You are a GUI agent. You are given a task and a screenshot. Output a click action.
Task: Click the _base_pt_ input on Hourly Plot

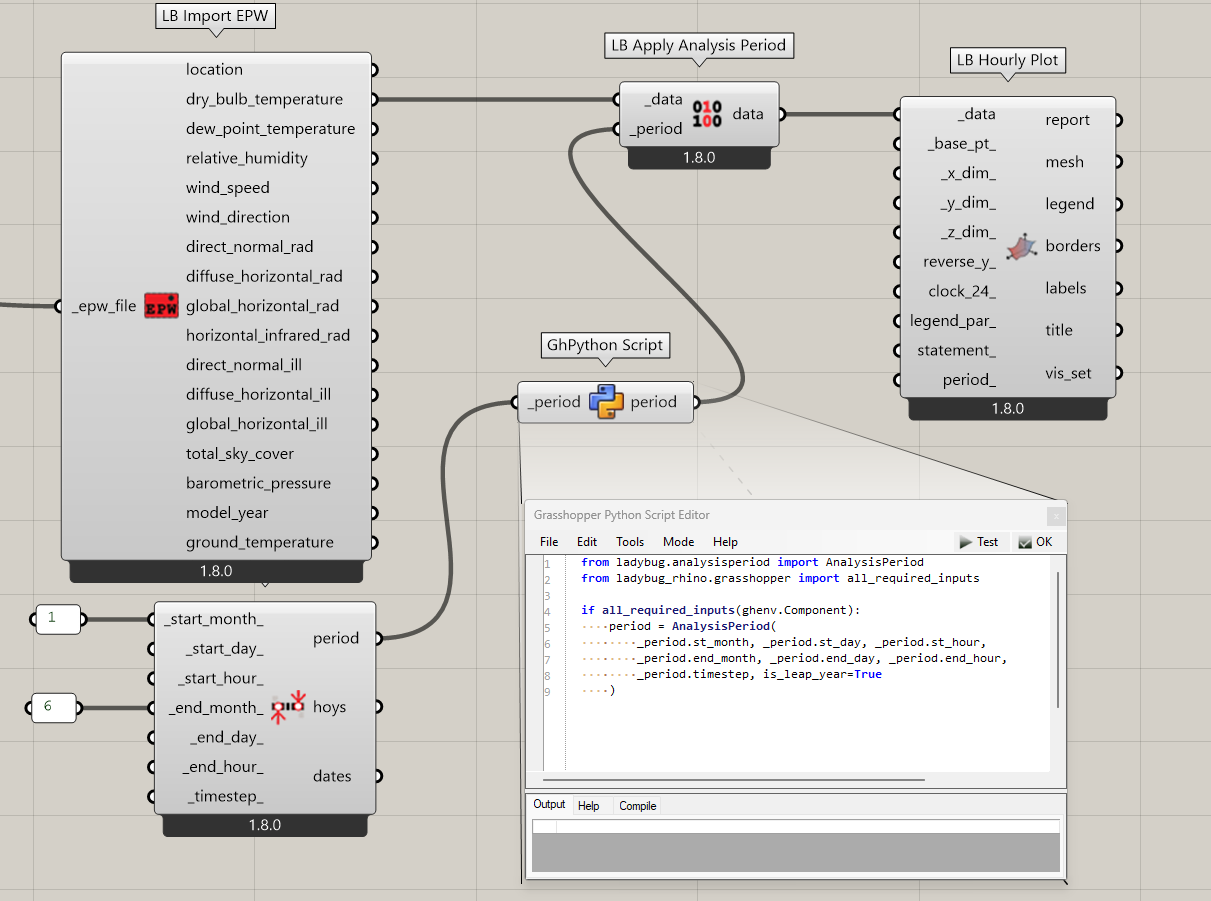(962, 144)
